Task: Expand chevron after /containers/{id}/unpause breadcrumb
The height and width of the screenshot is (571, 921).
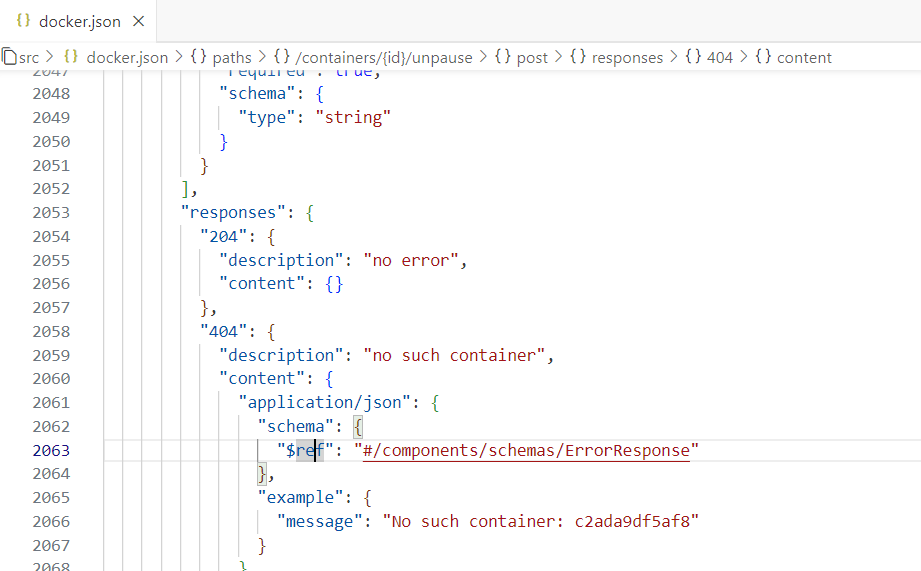Action: (x=483, y=57)
